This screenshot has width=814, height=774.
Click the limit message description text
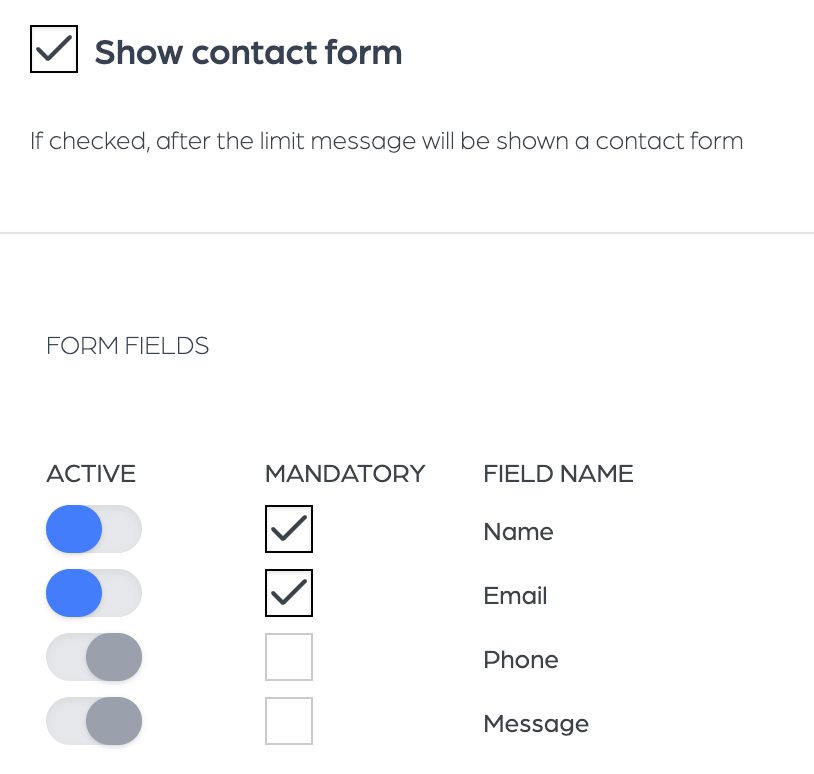[x=387, y=141]
